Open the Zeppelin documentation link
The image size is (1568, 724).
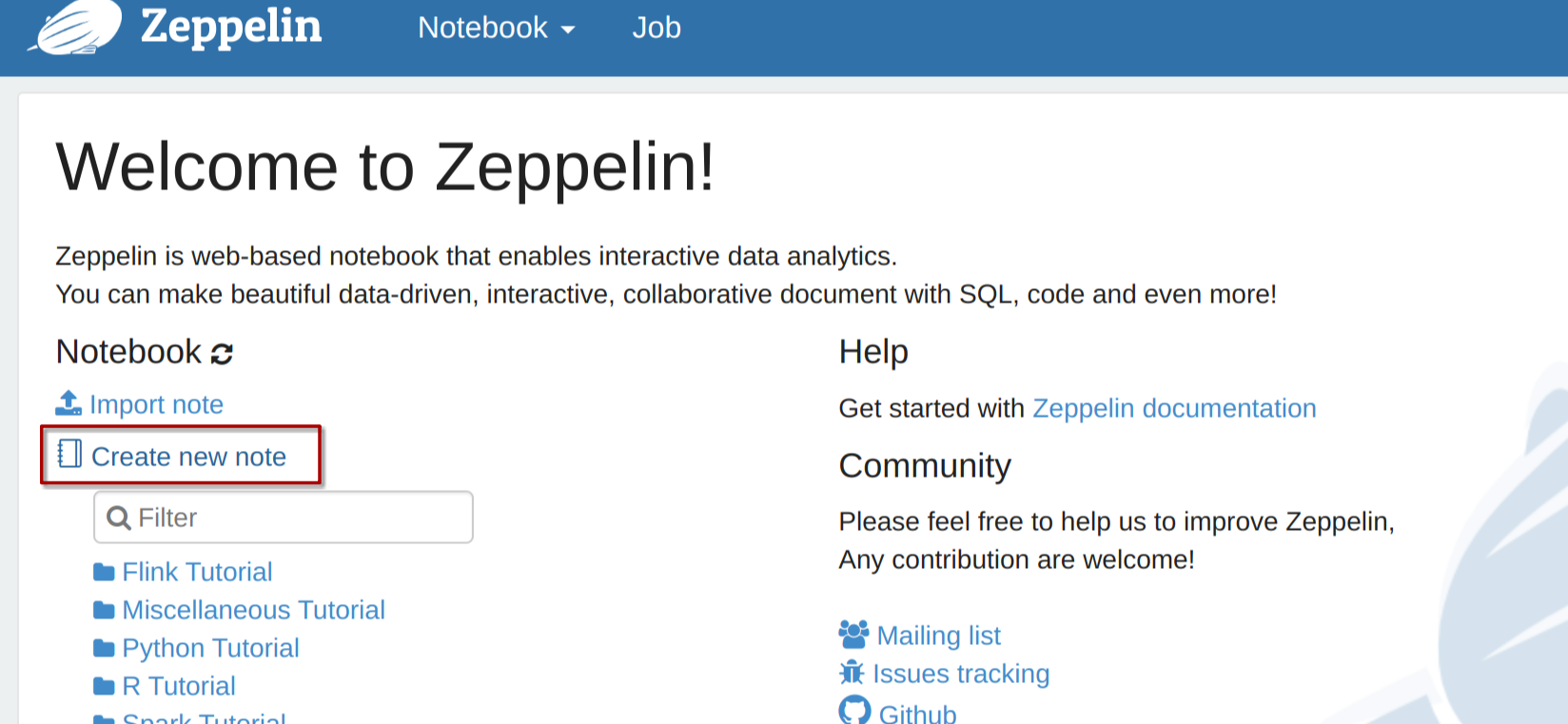click(x=1174, y=408)
